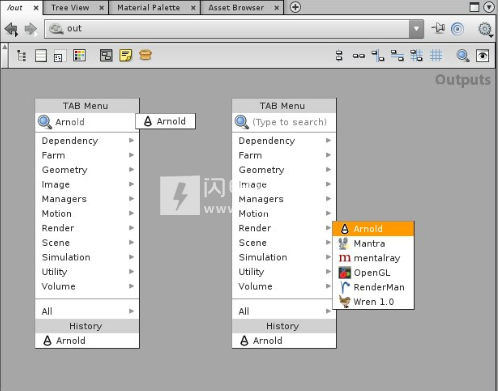Screen dimensions: 500x391
Task: Select Wren 1.0 in the Render submenu
Action: (373, 302)
